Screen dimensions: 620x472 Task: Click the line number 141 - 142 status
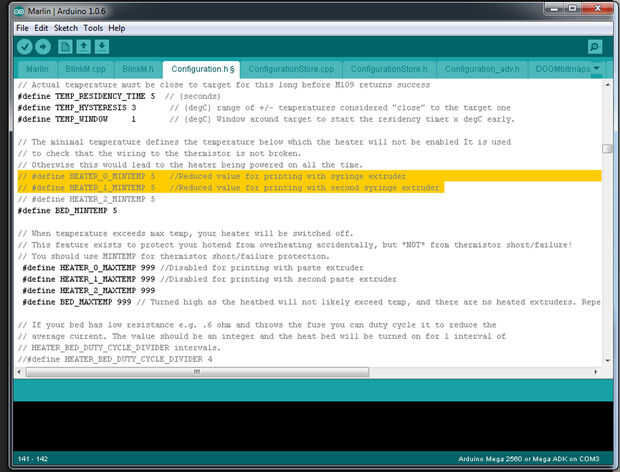coord(32,459)
